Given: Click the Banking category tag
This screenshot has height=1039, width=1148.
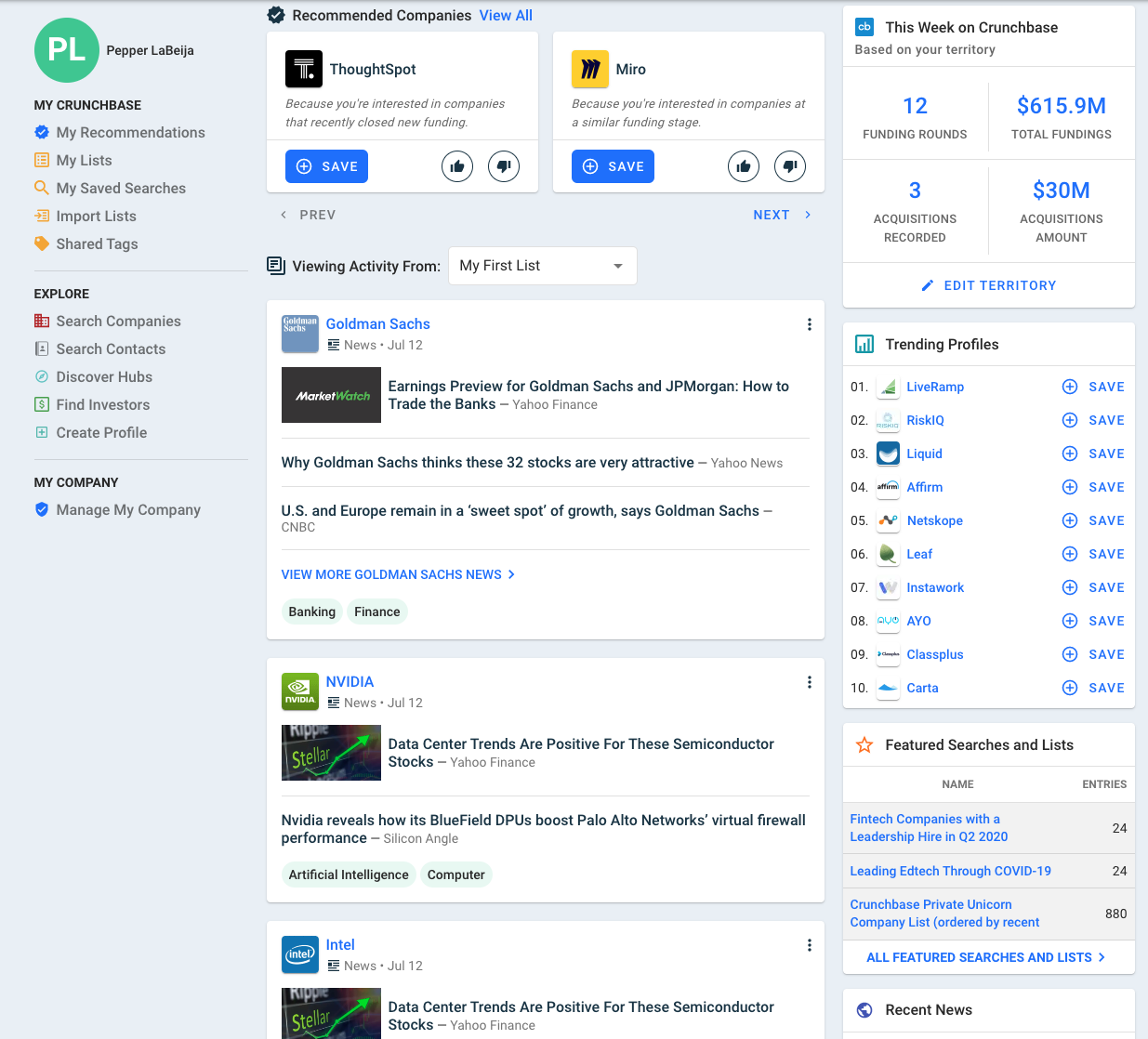Looking at the screenshot, I should click(312, 612).
